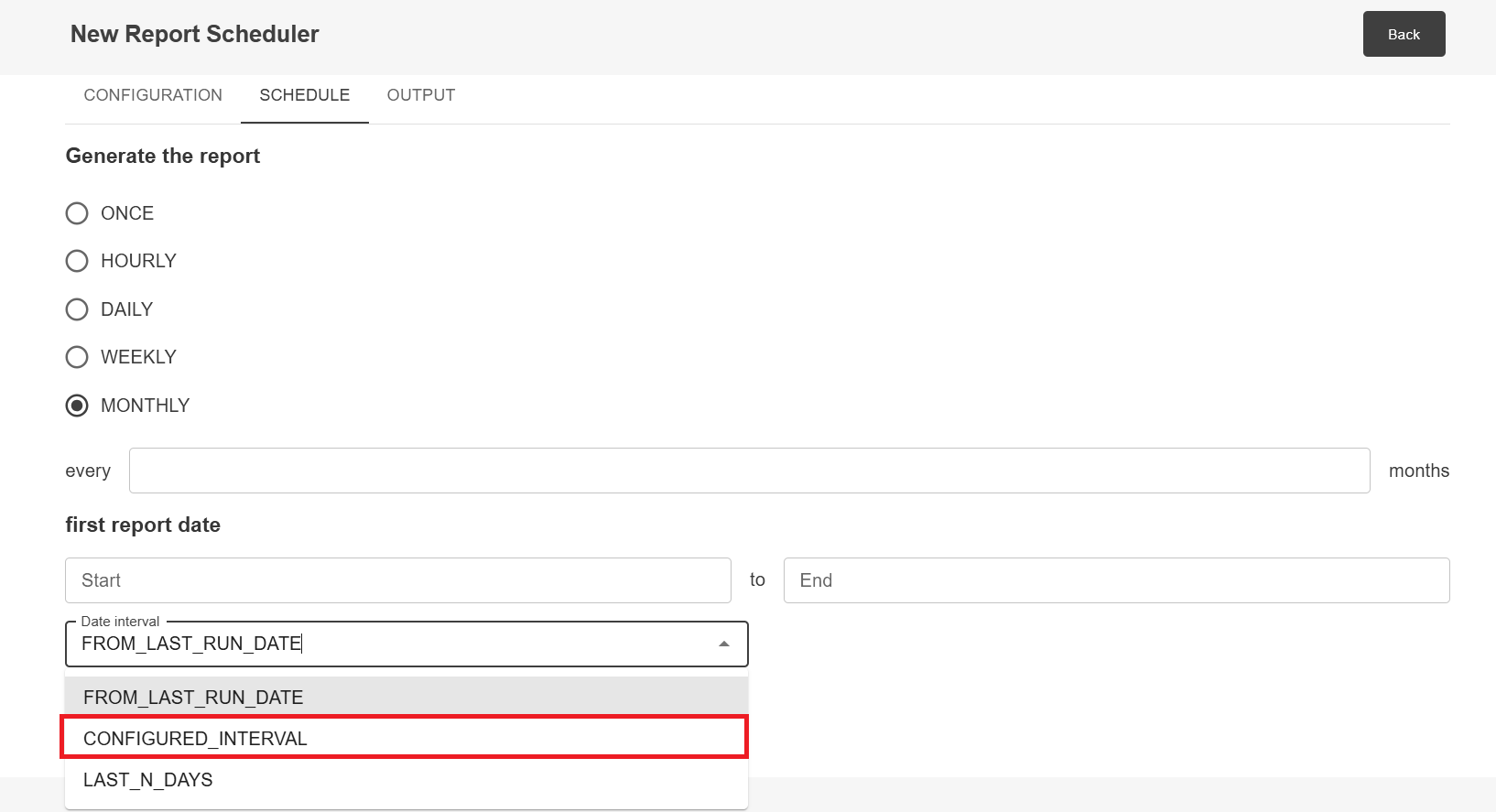1496x812 pixels.
Task: Click the every months input field
Action: pos(749,471)
